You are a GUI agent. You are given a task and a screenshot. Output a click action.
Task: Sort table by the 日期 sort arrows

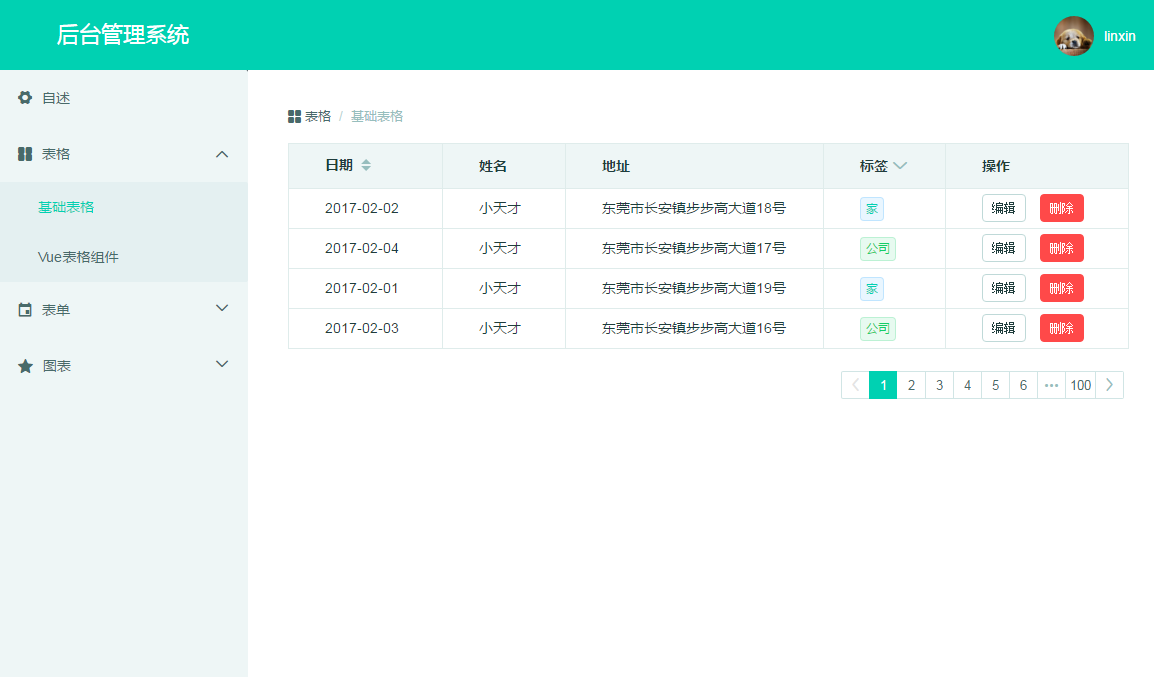tap(366, 165)
